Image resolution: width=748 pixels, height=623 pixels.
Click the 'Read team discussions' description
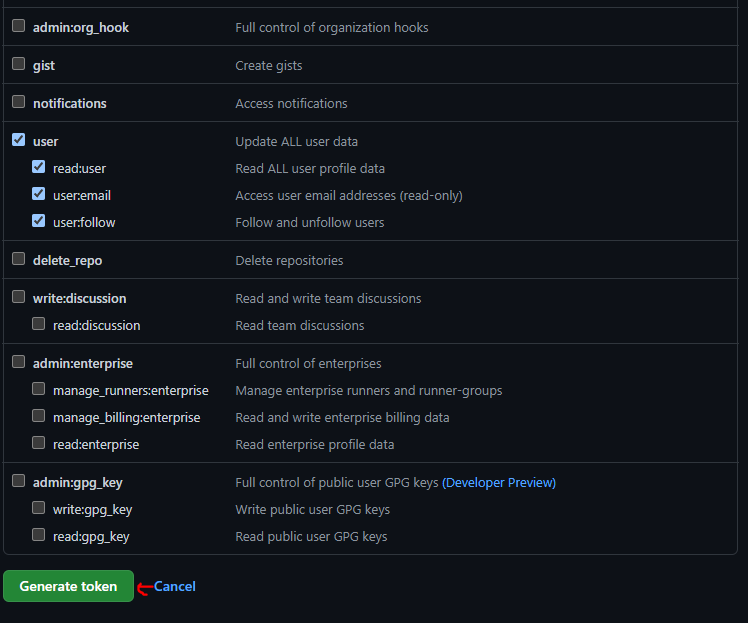click(300, 326)
